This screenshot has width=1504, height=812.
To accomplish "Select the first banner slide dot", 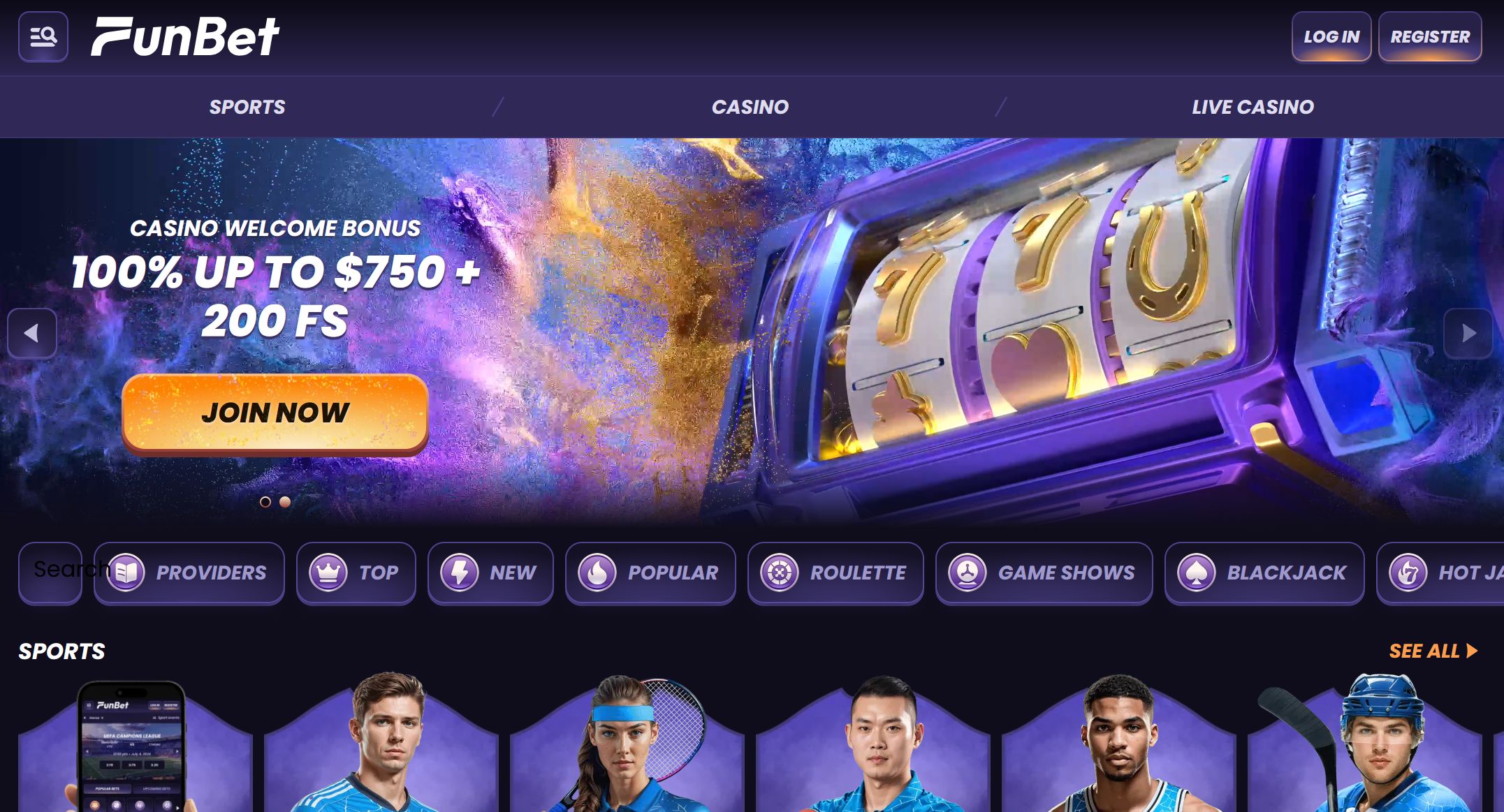I will tap(265, 502).
